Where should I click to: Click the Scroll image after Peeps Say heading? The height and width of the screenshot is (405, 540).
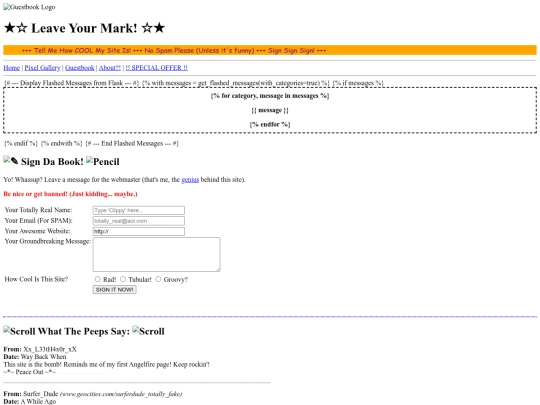[148, 331]
